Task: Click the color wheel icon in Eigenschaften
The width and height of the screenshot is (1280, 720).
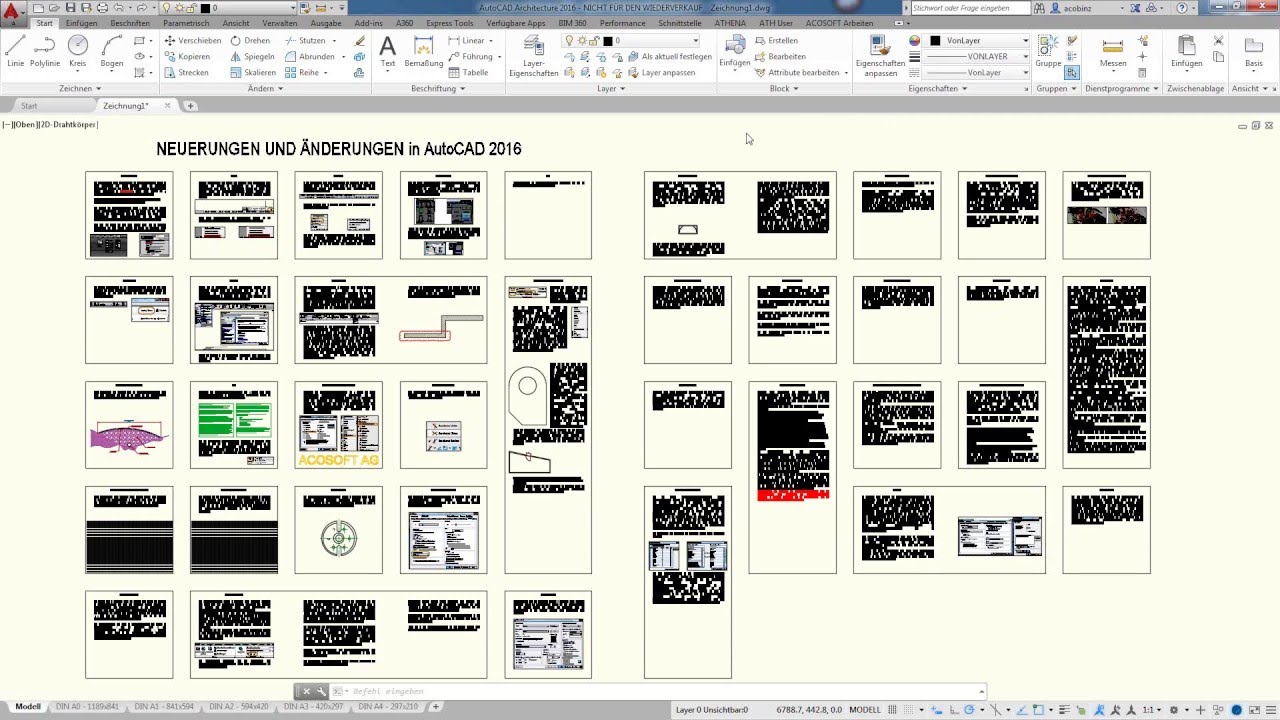Action: [914, 41]
